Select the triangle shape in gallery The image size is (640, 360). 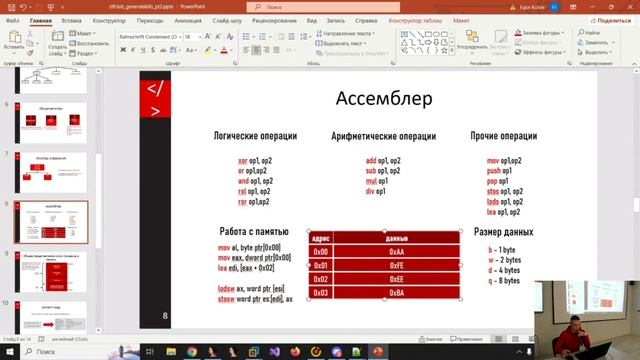[x=404, y=42]
